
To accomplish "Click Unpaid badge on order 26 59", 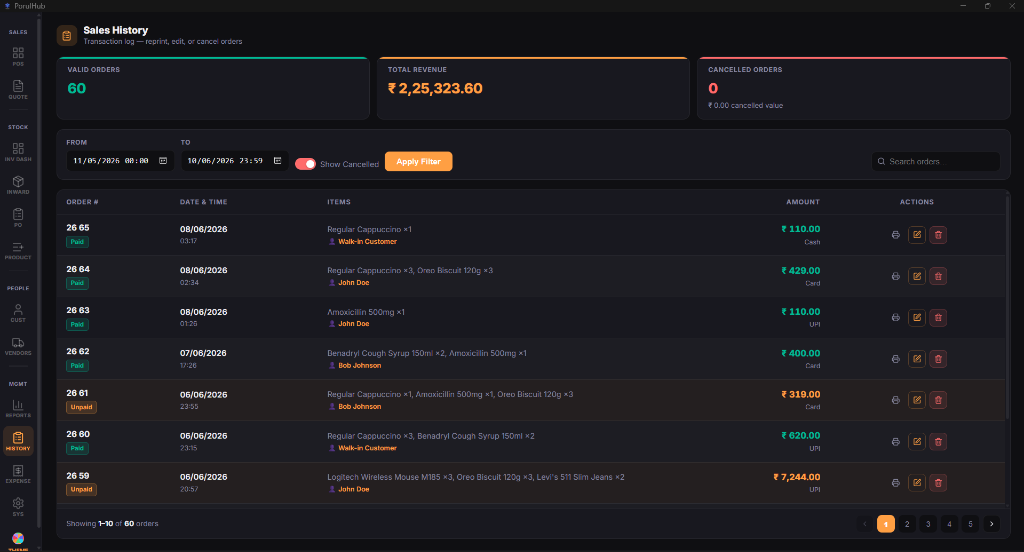I will click(82, 489).
